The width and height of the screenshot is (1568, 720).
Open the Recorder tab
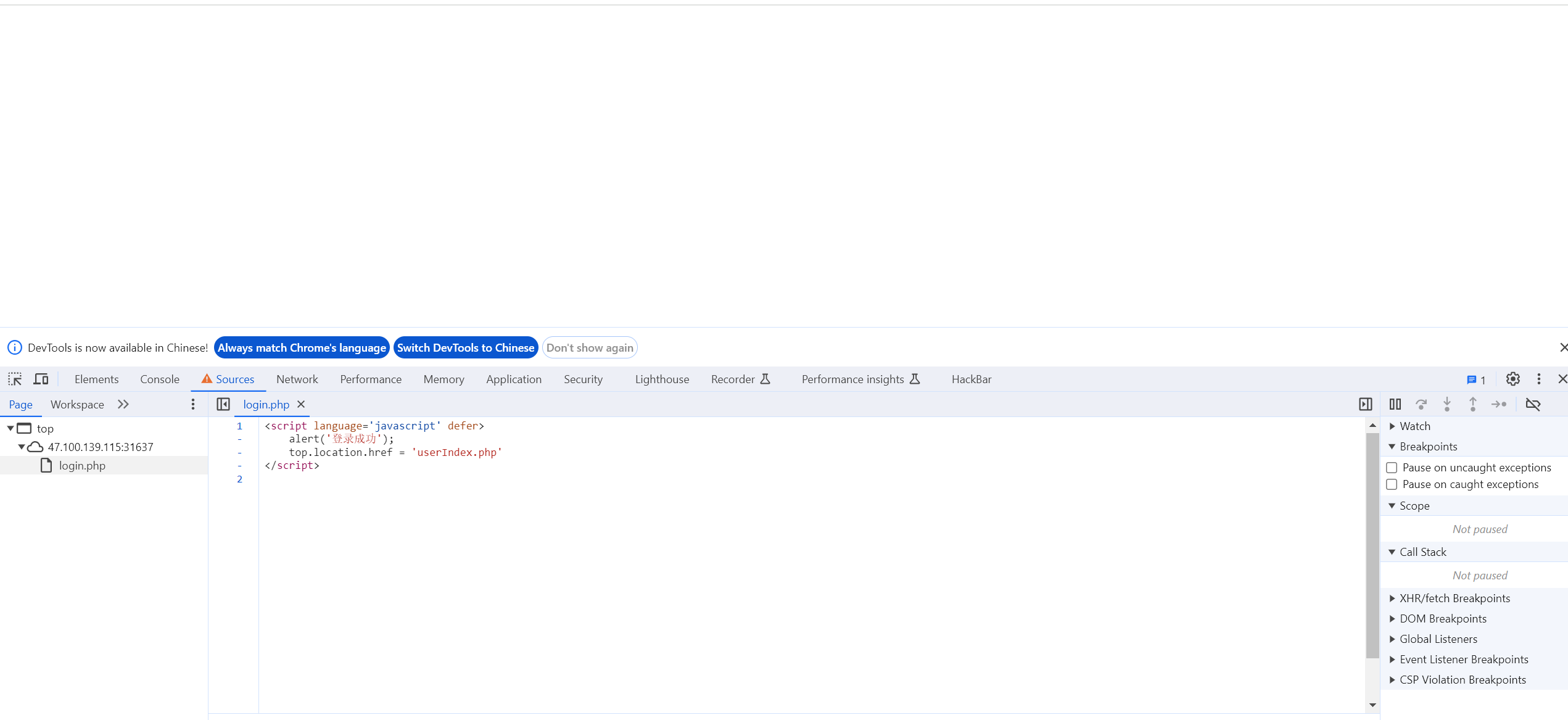tap(740, 379)
